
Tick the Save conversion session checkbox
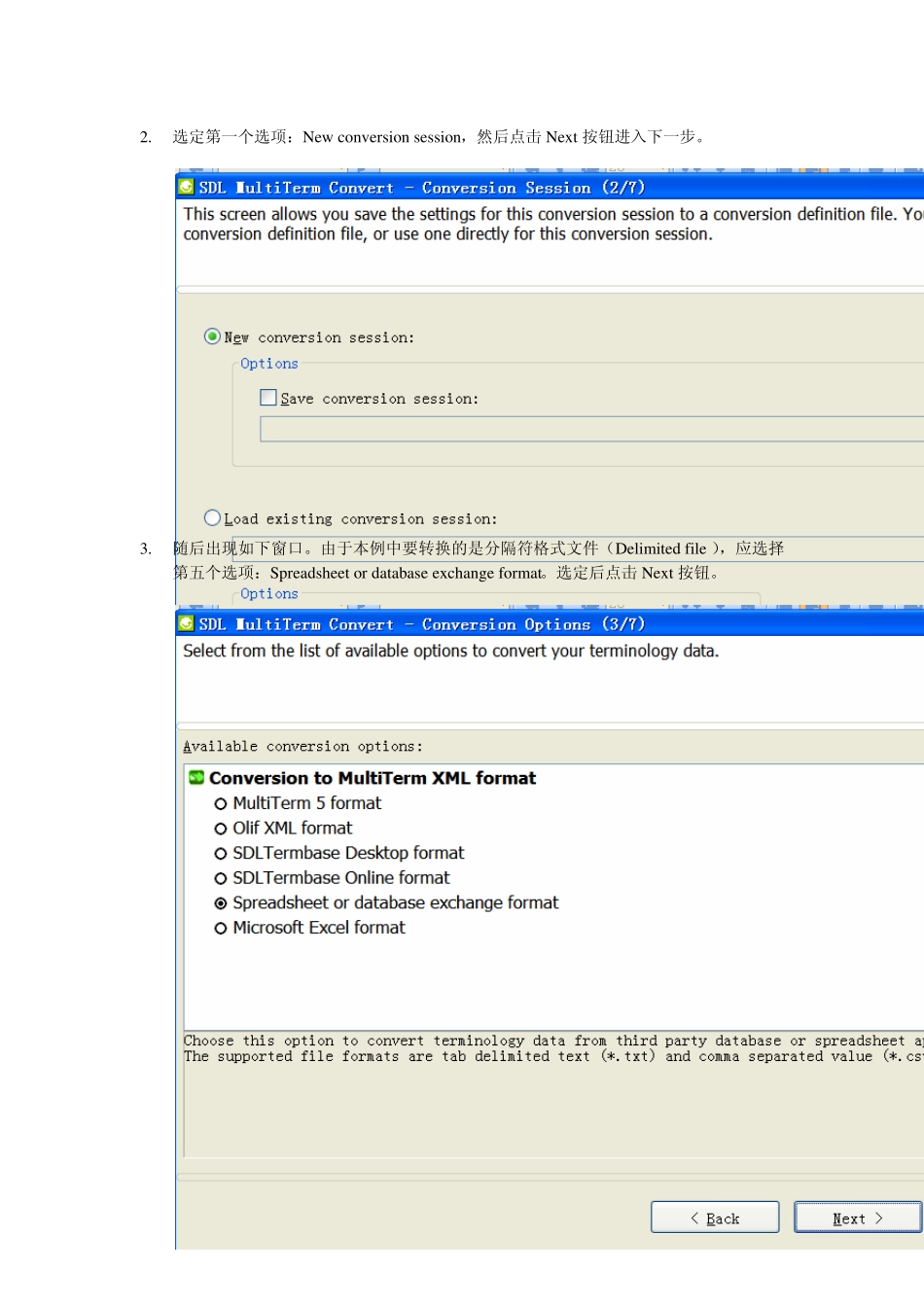(x=268, y=398)
